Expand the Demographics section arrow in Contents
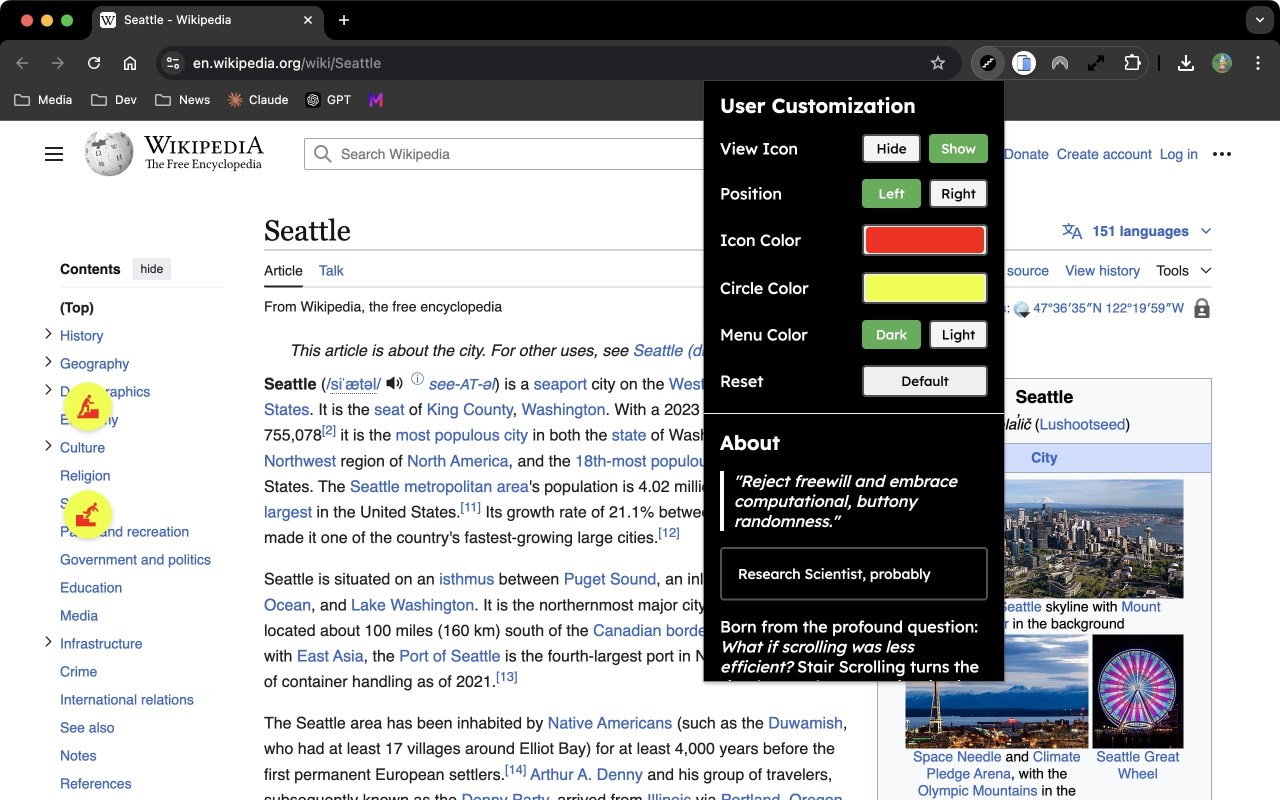1280x800 pixels. coord(48,390)
